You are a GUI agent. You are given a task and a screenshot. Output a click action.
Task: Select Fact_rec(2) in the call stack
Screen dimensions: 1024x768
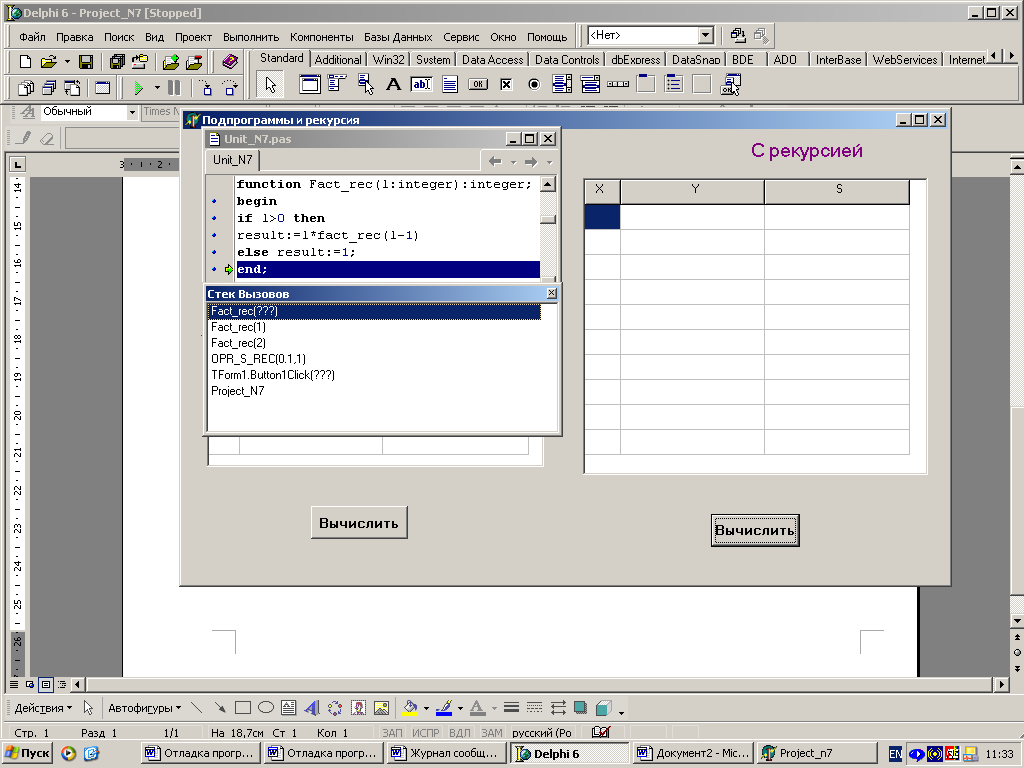(374, 343)
